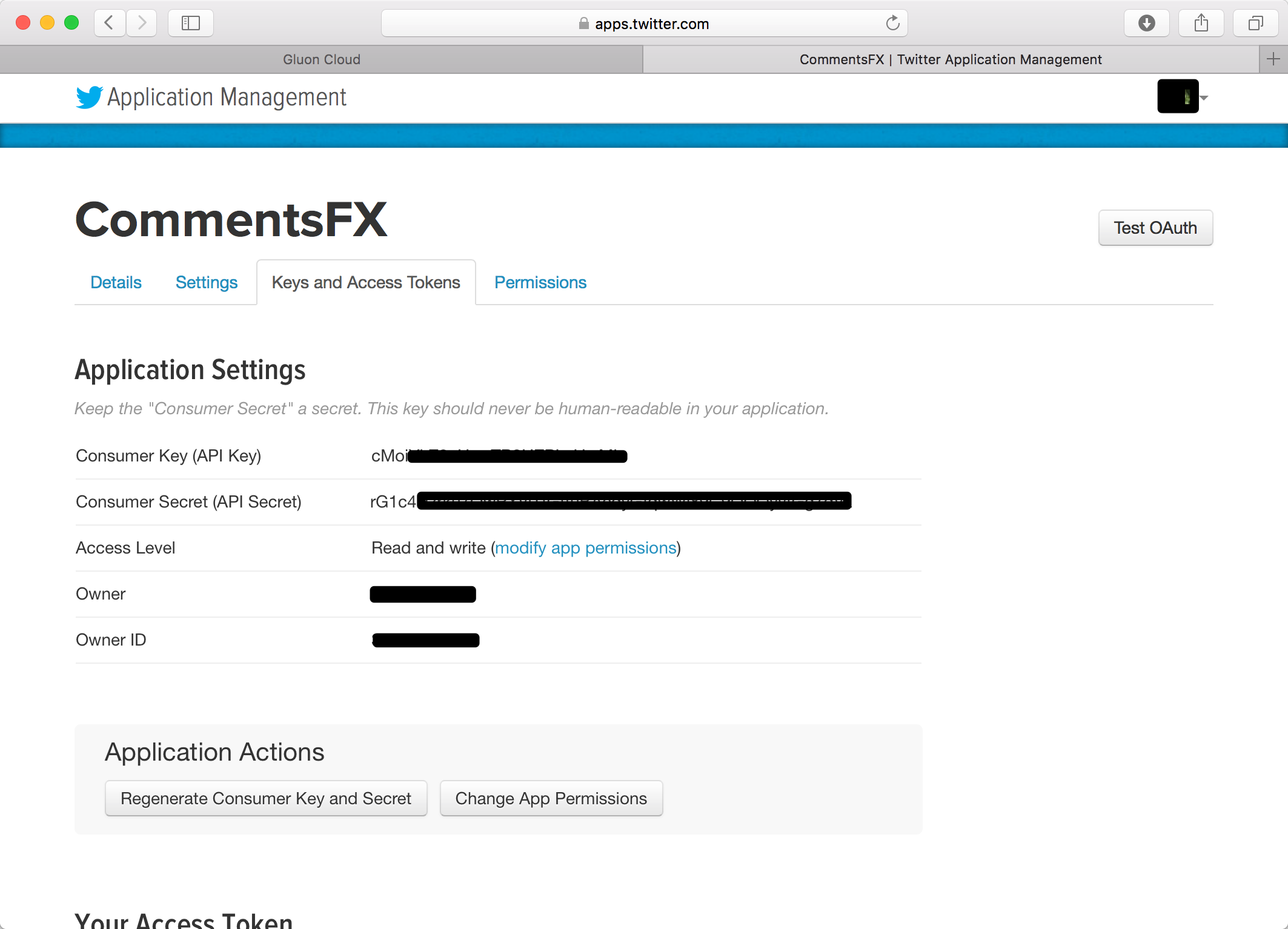The width and height of the screenshot is (1288, 929).
Task: Click the apps.twitter.com address field
Action: [x=644, y=23]
